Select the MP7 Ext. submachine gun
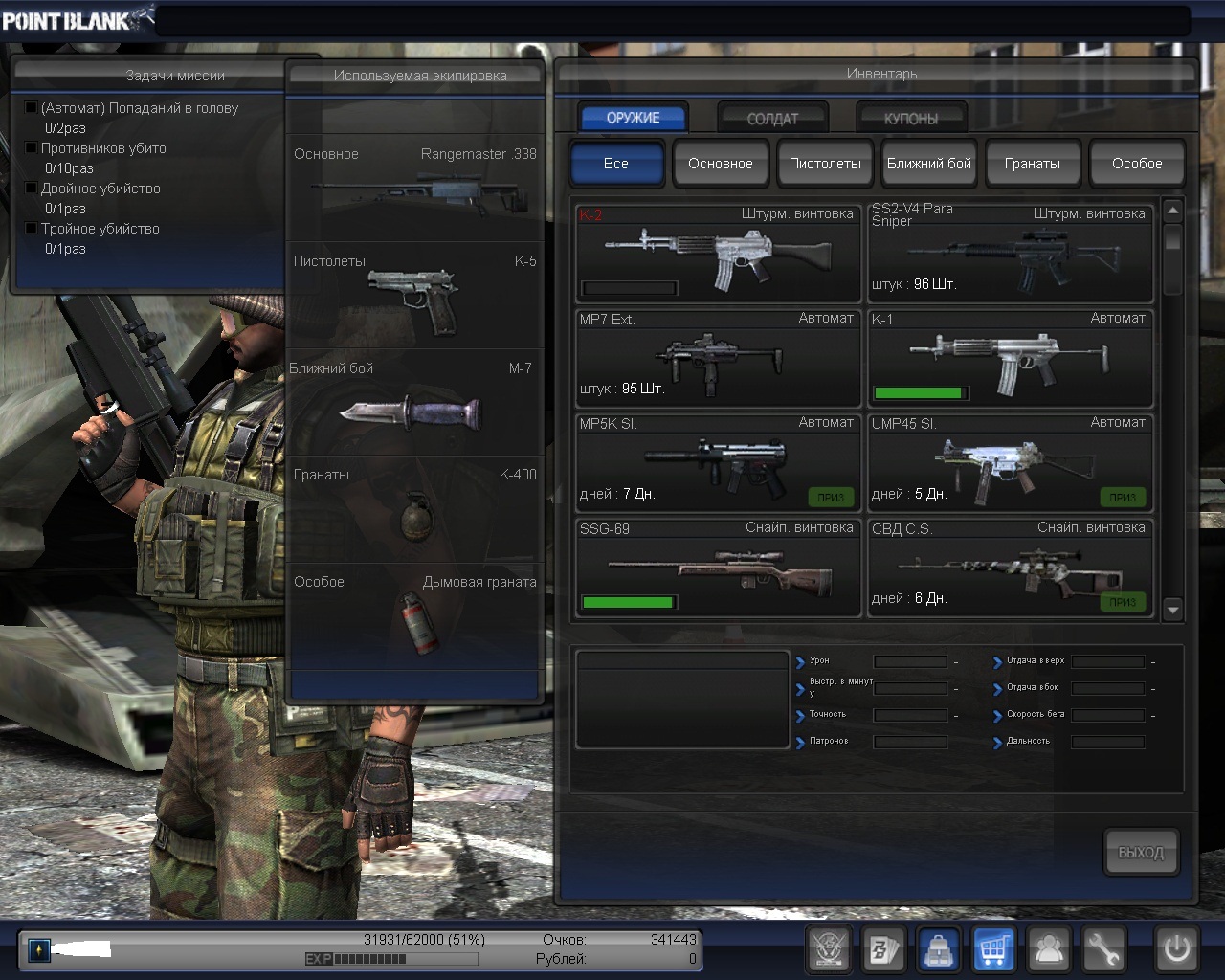 pos(718,358)
